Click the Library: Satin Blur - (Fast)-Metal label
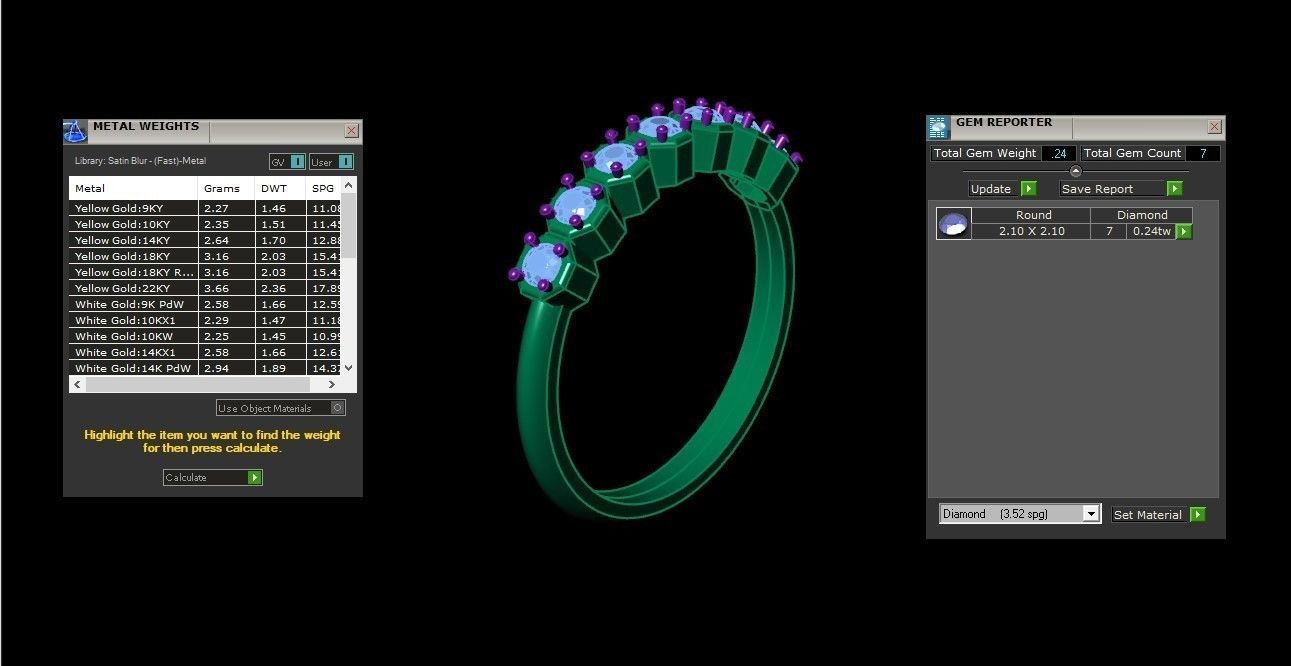The width and height of the screenshot is (1291, 666). (140, 161)
